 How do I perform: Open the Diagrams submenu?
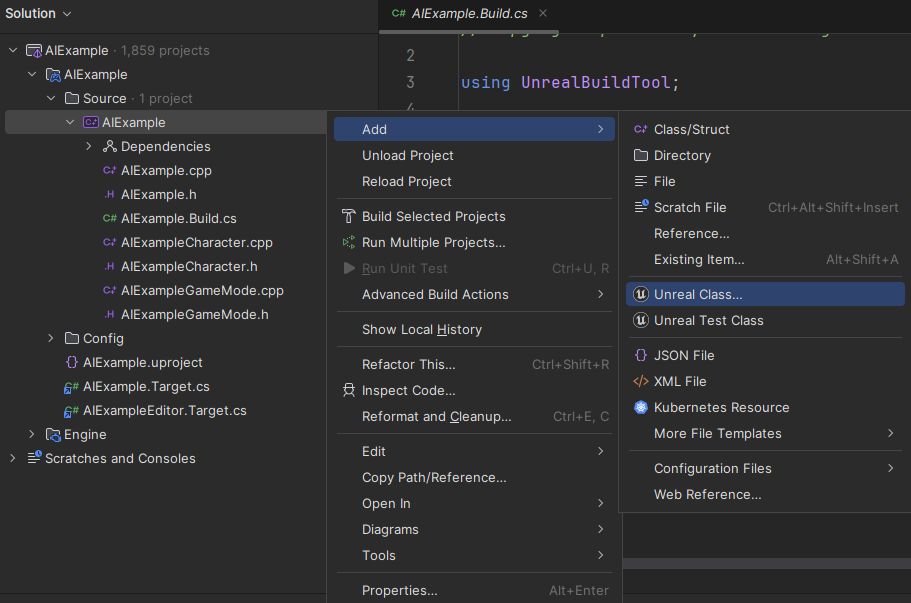coord(474,529)
